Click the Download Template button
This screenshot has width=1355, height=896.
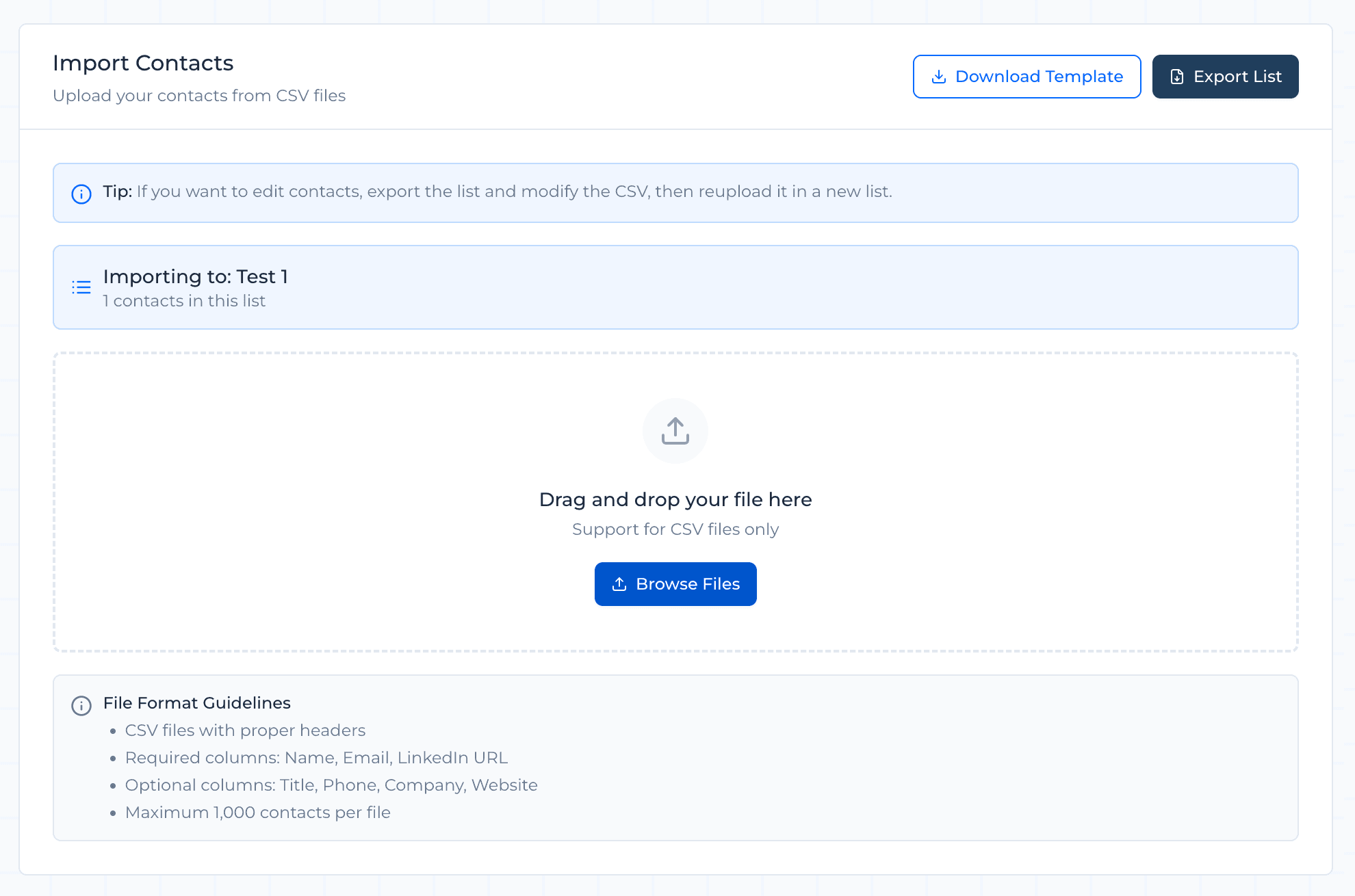click(1027, 77)
